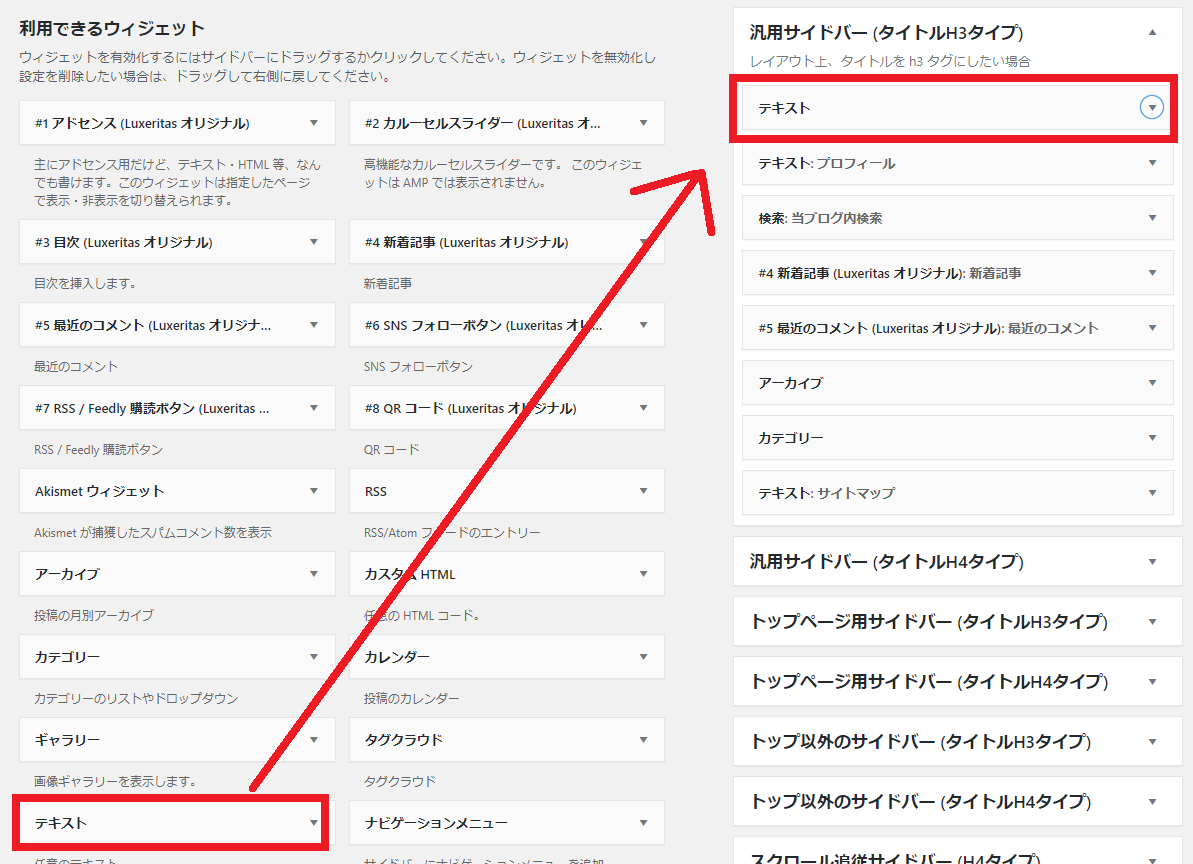Expand the テキスト: サイトマップ widget arrow
The image size is (1193, 864).
point(1152,493)
